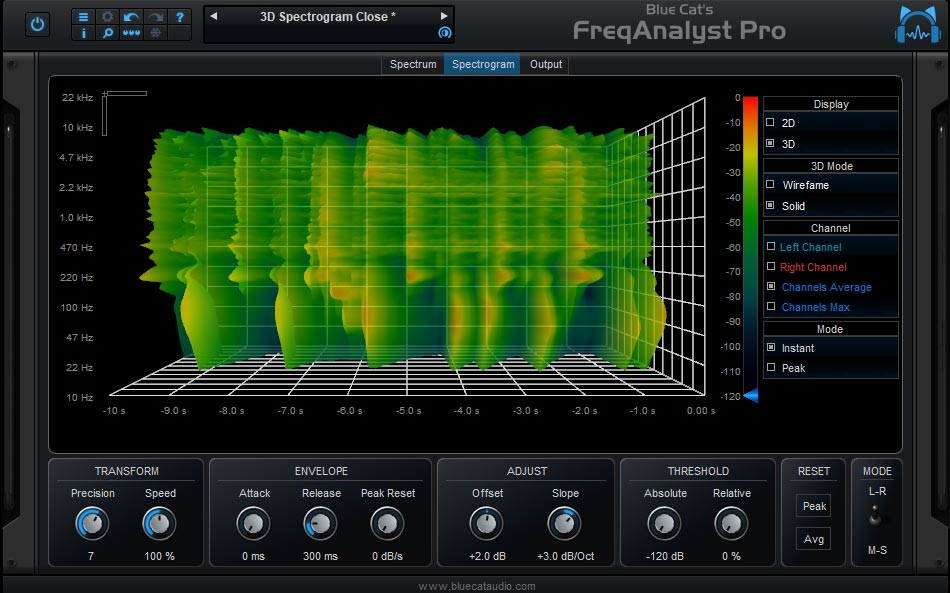Adjust the Offset knob in Adjust section

486,524
